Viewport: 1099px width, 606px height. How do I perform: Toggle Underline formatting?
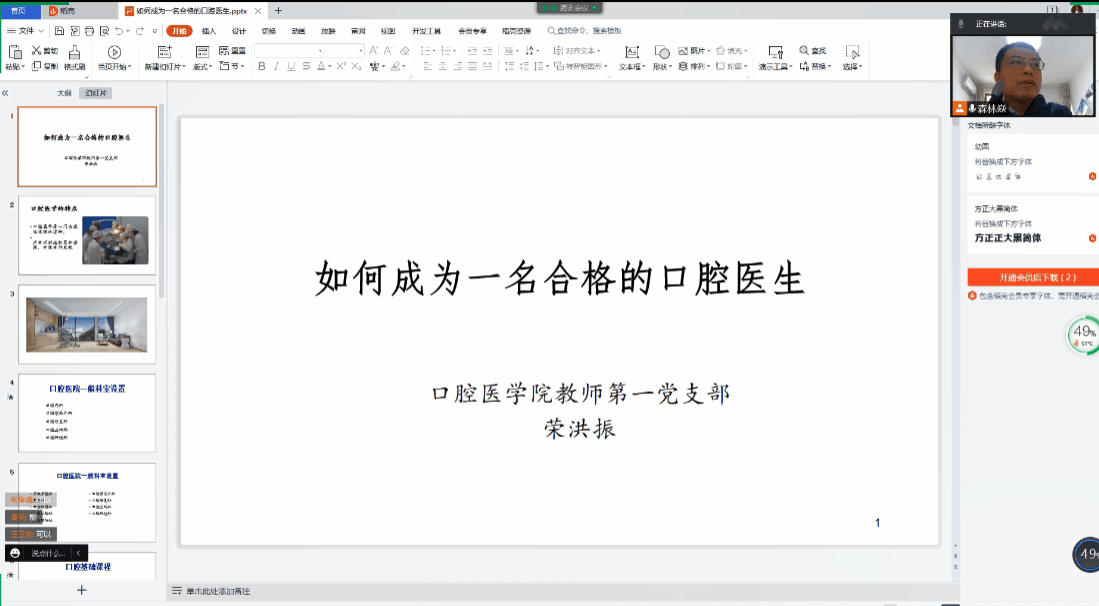pyautogui.click(x=292, y=67)
